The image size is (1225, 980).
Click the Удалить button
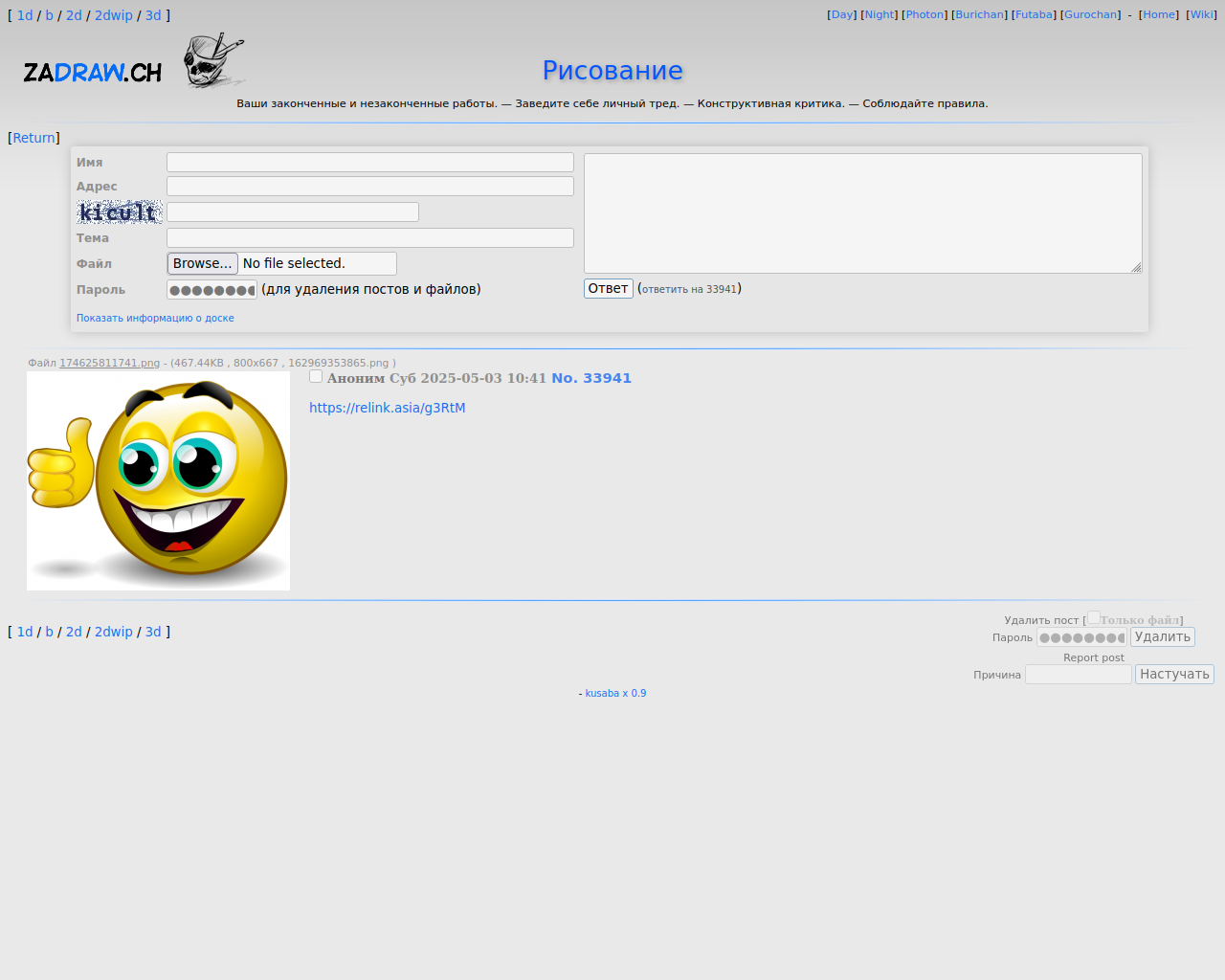pos(1163,637)
